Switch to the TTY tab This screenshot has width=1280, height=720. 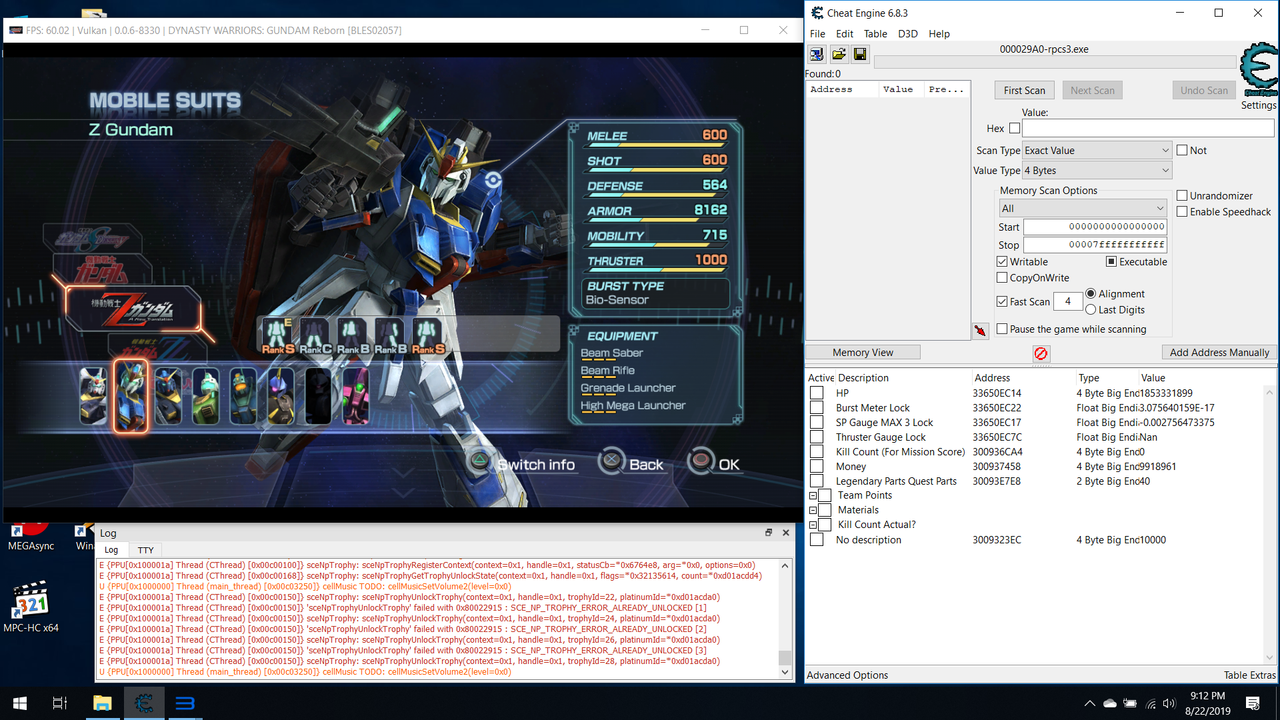pyautogui.click(x=145, y=549)
